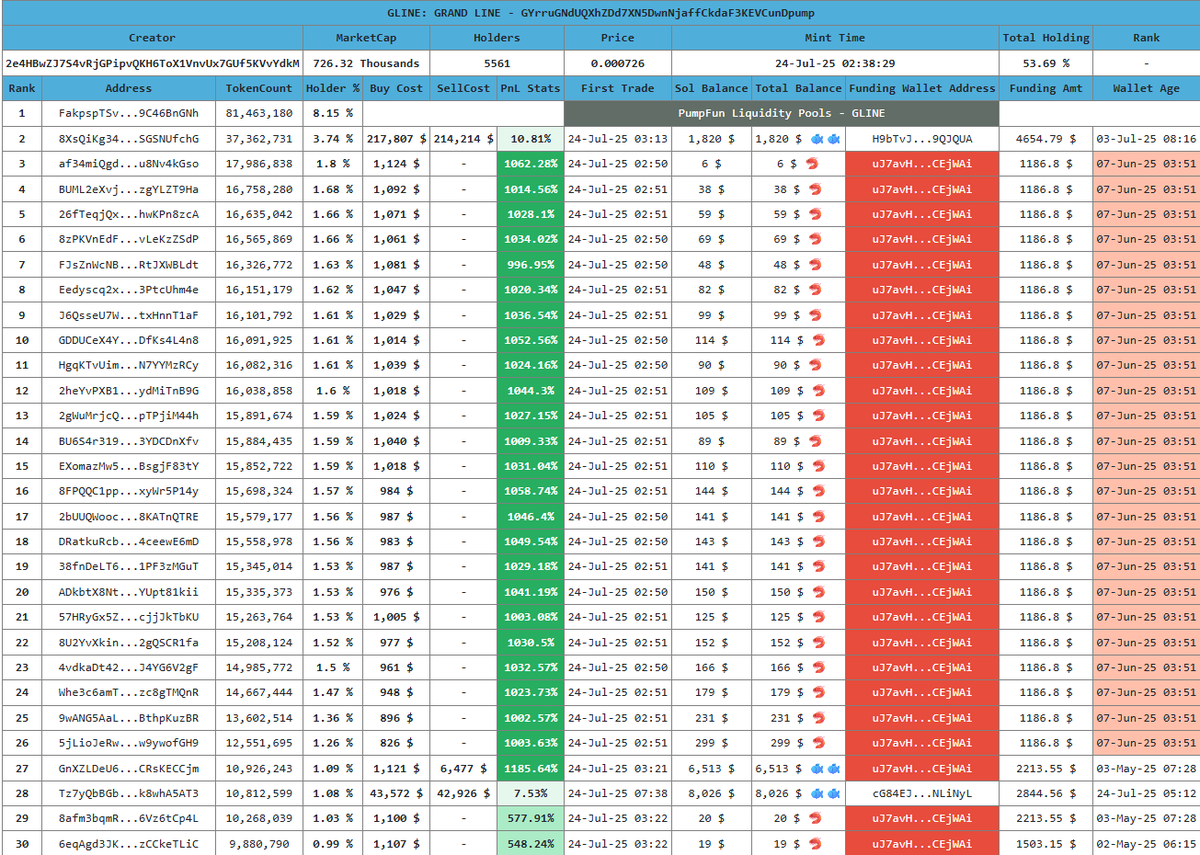
Task: Click the sell cost 214,214 $
Action: (464, 139)
